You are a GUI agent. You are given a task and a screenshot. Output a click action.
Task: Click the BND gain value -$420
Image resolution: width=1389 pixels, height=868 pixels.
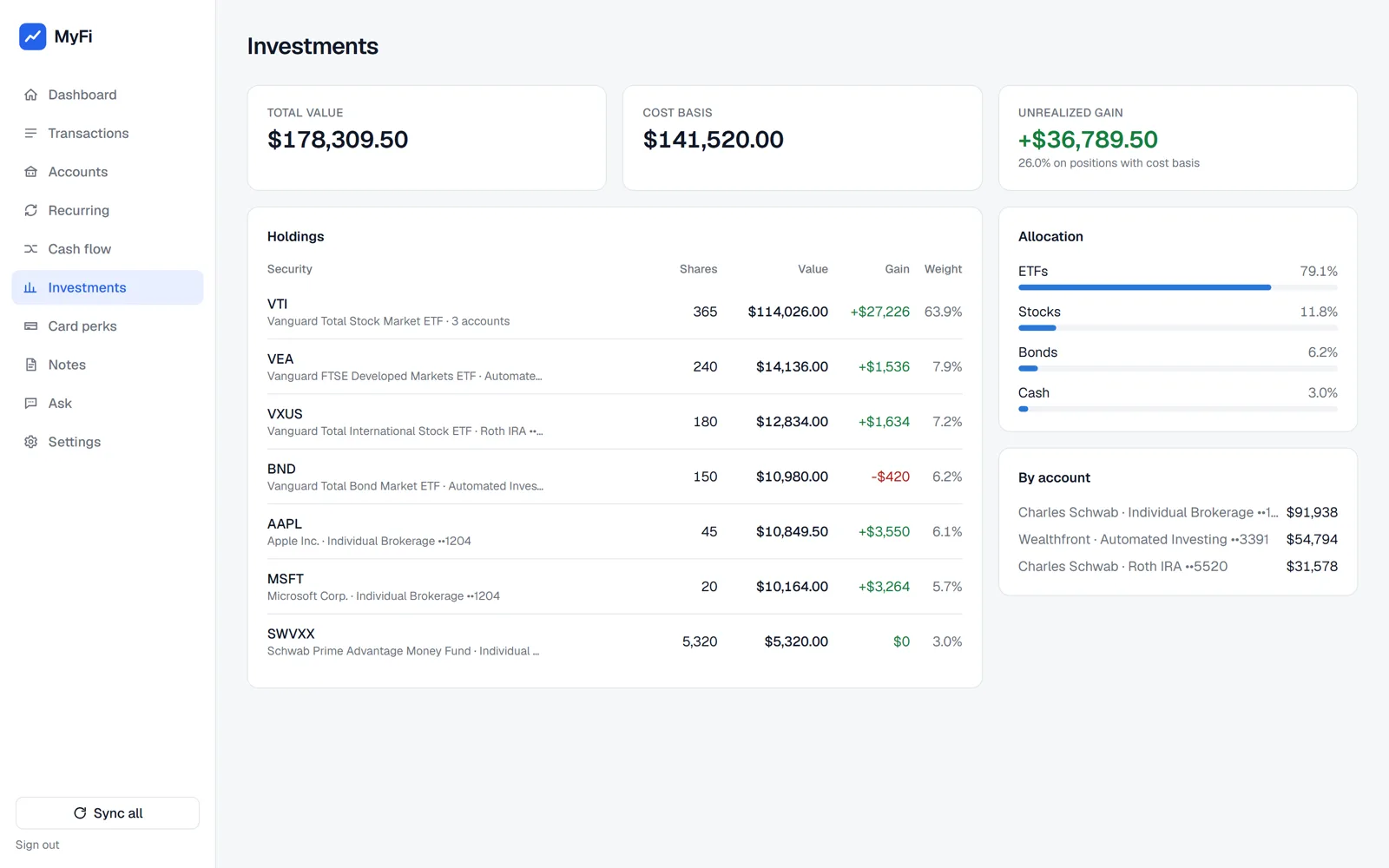(891, 477)
